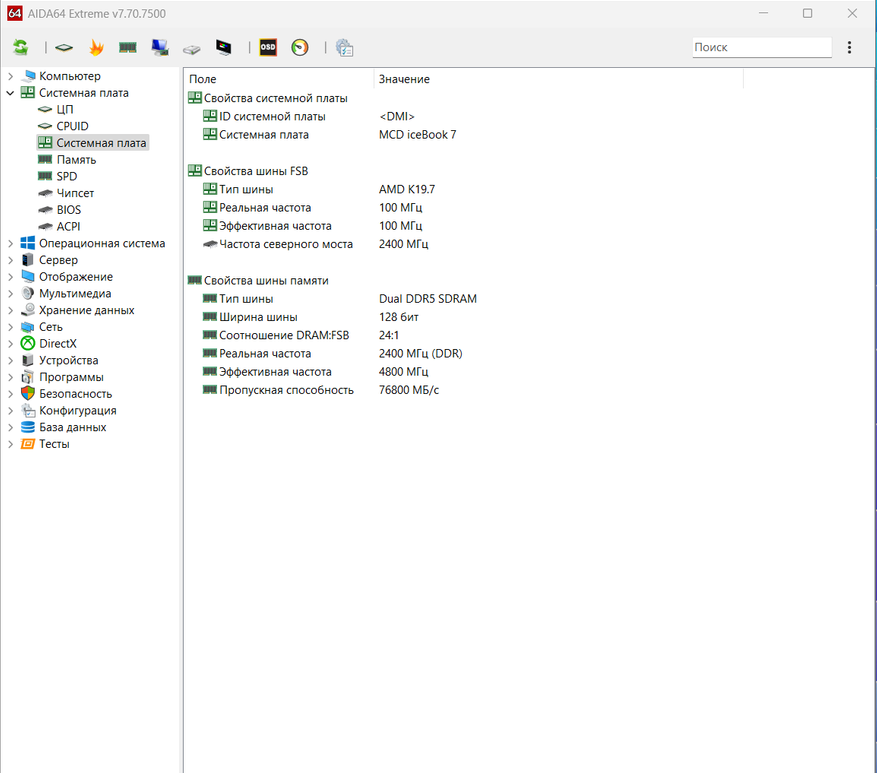Click the green Refresh toolbar icon

click(x=20, y=47)
